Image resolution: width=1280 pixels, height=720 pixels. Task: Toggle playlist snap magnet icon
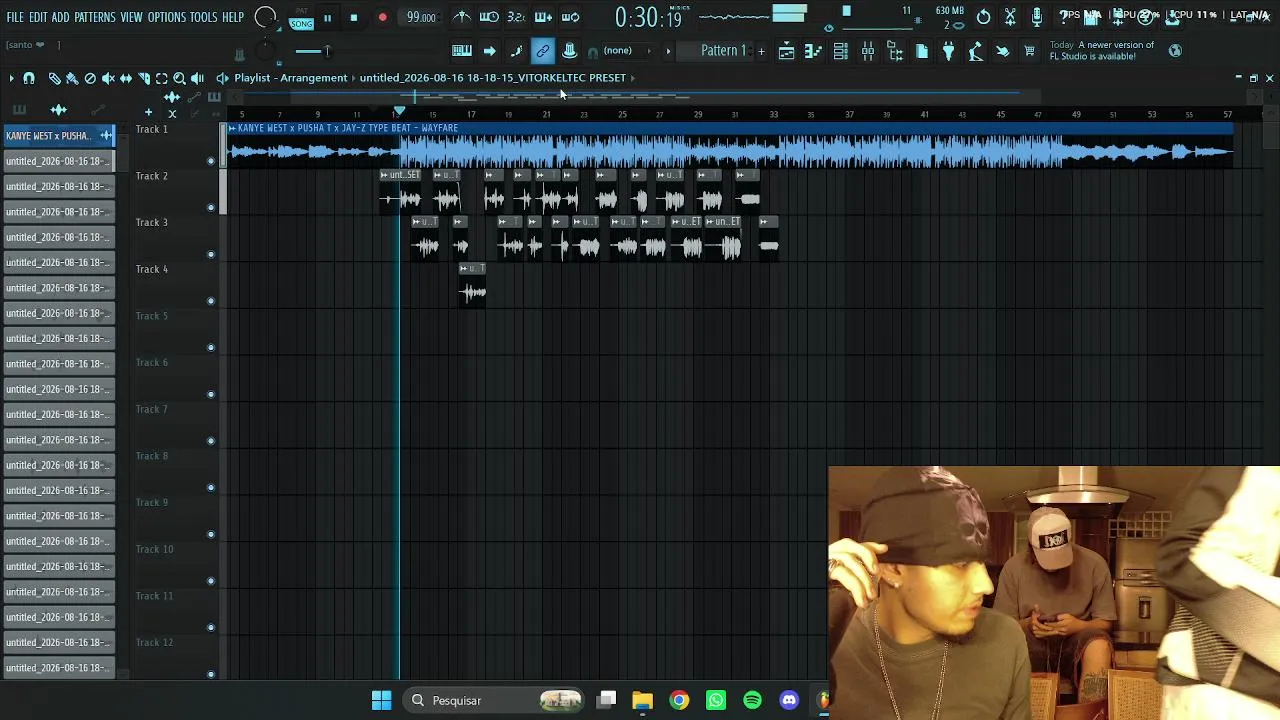pos(29,78)
